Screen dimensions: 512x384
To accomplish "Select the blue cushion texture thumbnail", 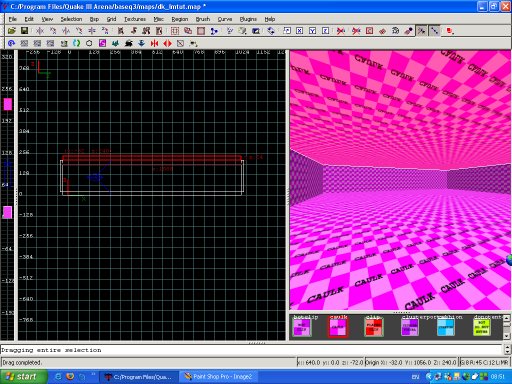I will click(446, 327).
